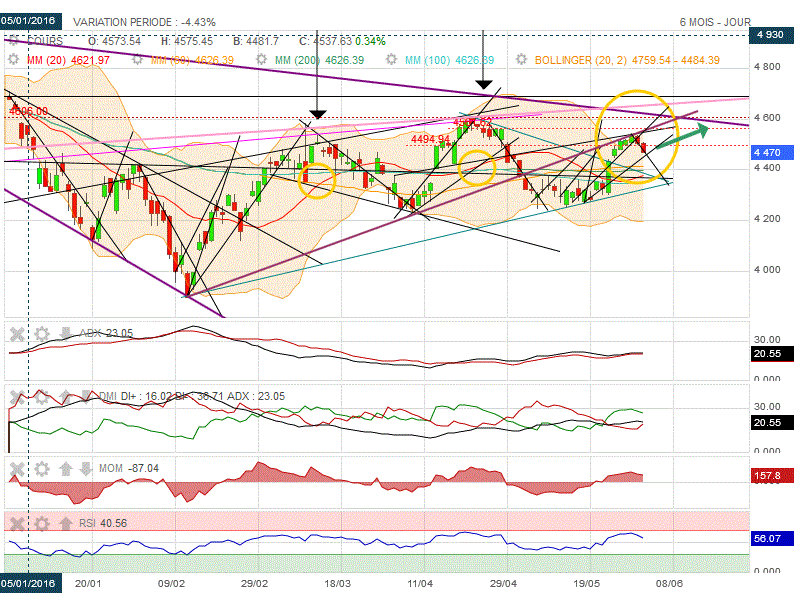Image resolution: width=806 pixels, height=599 pixels.
Task: Click the 4 000 price axis label
Action: (x=767, y=270)
